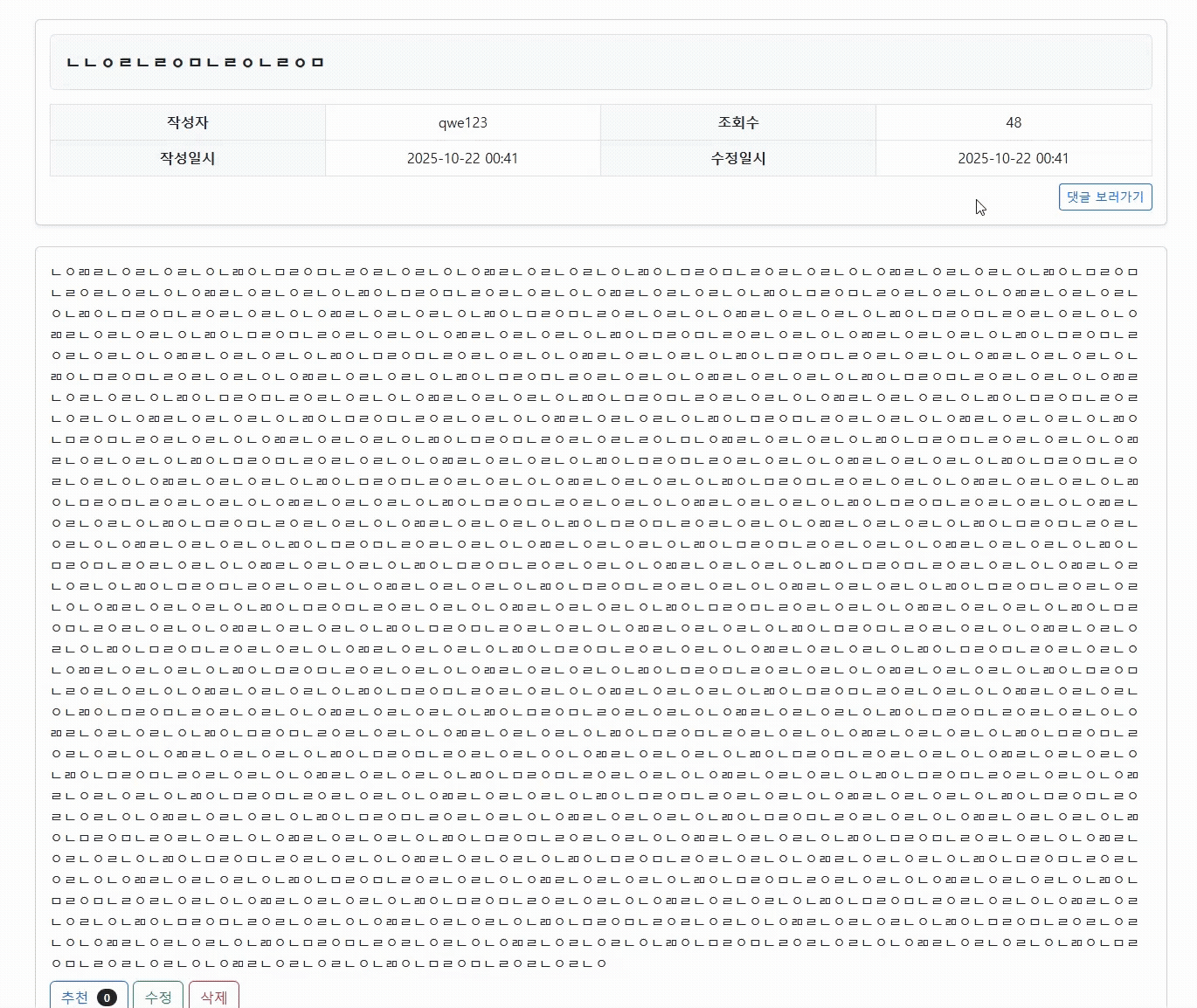
Task: Click the 삭제 delete button
Action: pos(213,996)
